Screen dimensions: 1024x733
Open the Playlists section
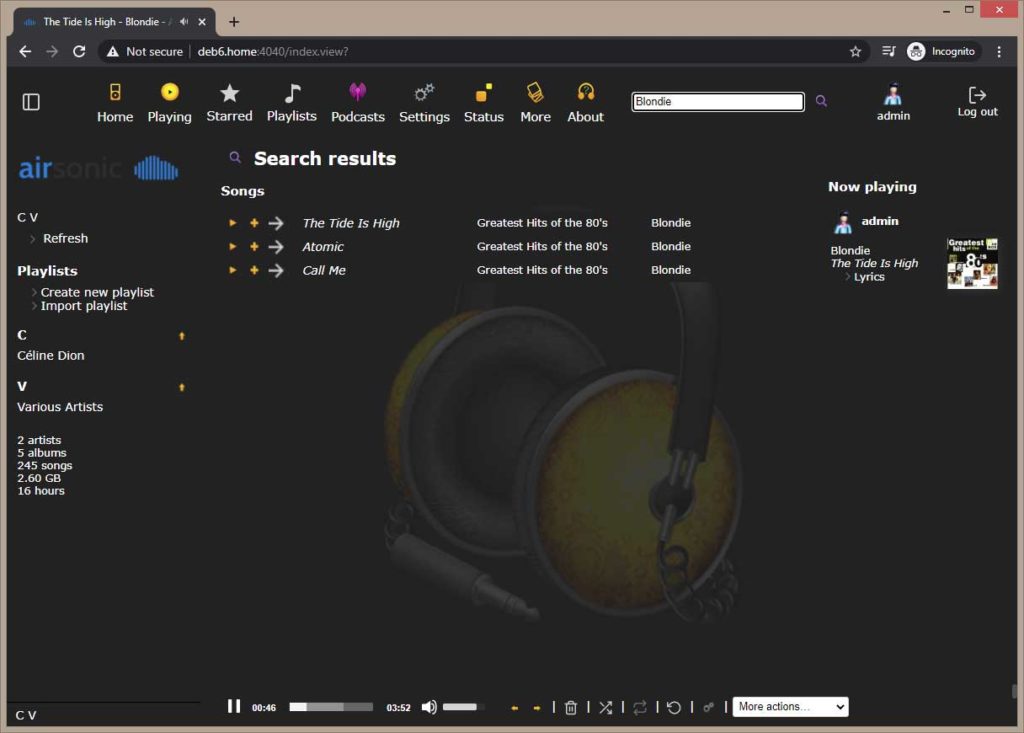[x=291, y=103]
